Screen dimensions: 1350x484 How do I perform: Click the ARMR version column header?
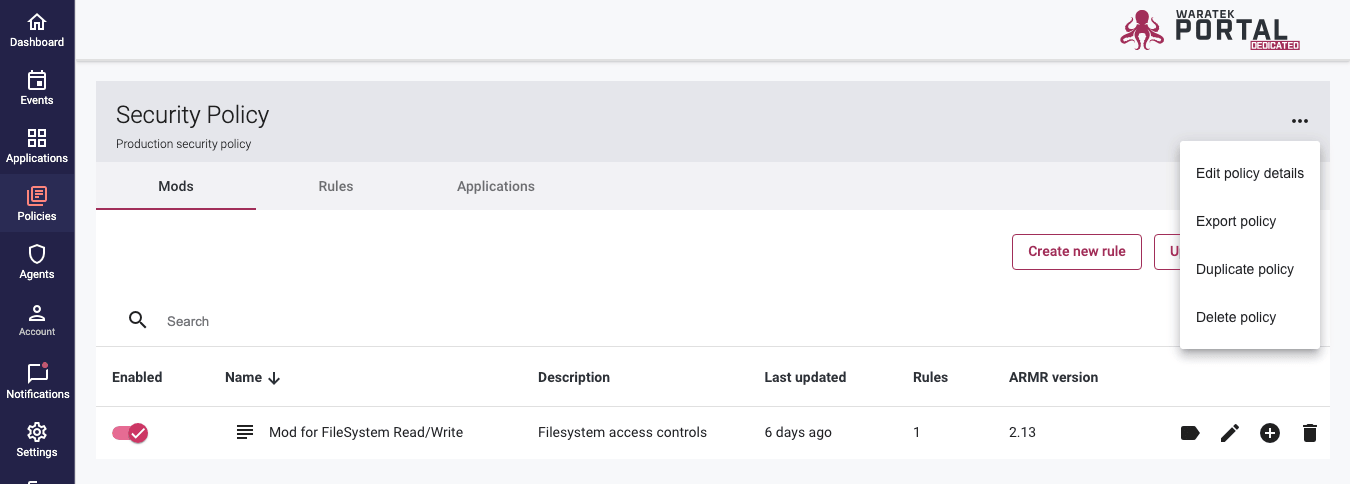(1053, 377)
